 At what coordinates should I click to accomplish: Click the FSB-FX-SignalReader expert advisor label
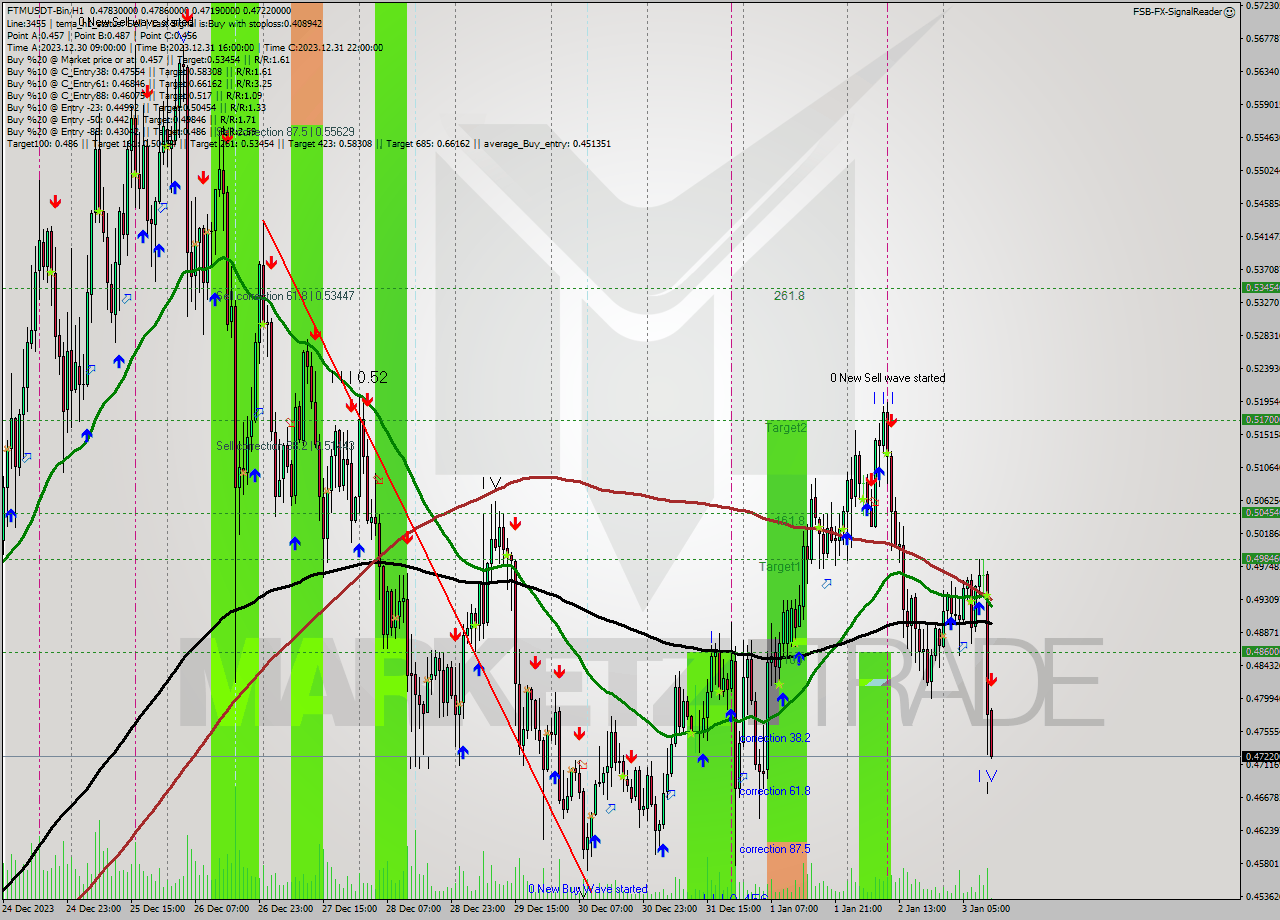pos(1177,12)
